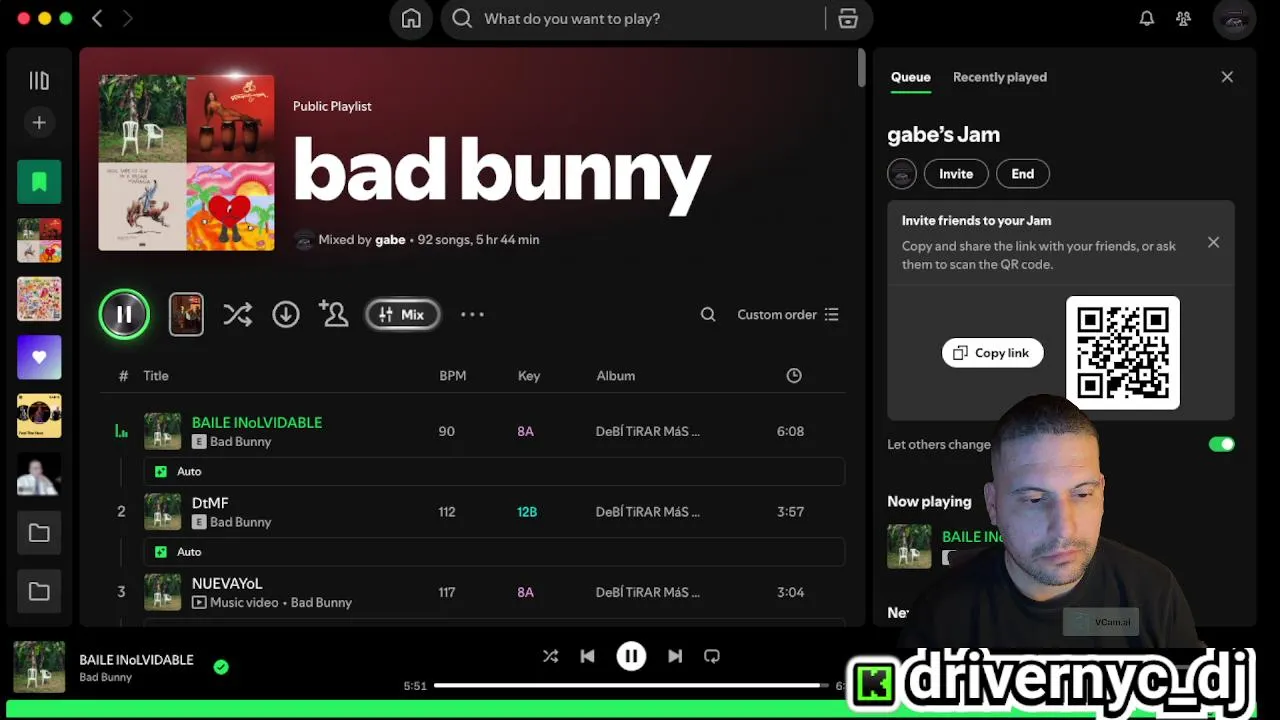Open the Liked Songs heart tile

tap(39, 357)
